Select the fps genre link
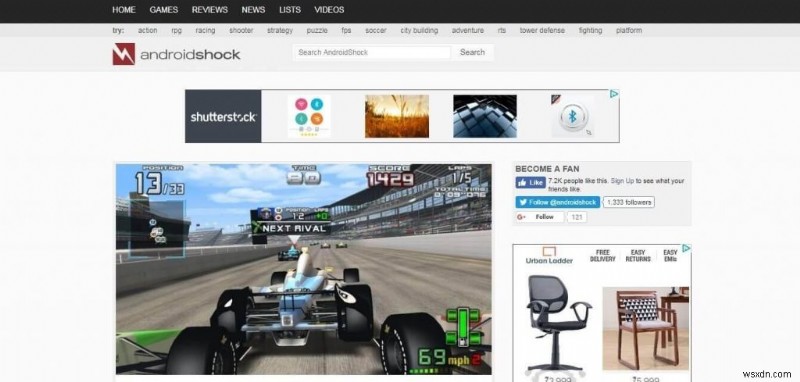This screenshot has width=800, height=382. (346, 31)
